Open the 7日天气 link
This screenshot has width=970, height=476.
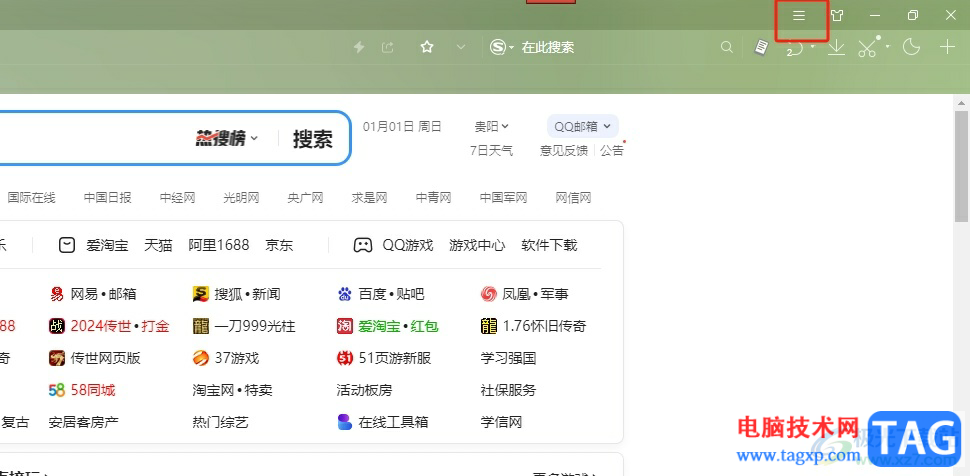tap(492, 150)
